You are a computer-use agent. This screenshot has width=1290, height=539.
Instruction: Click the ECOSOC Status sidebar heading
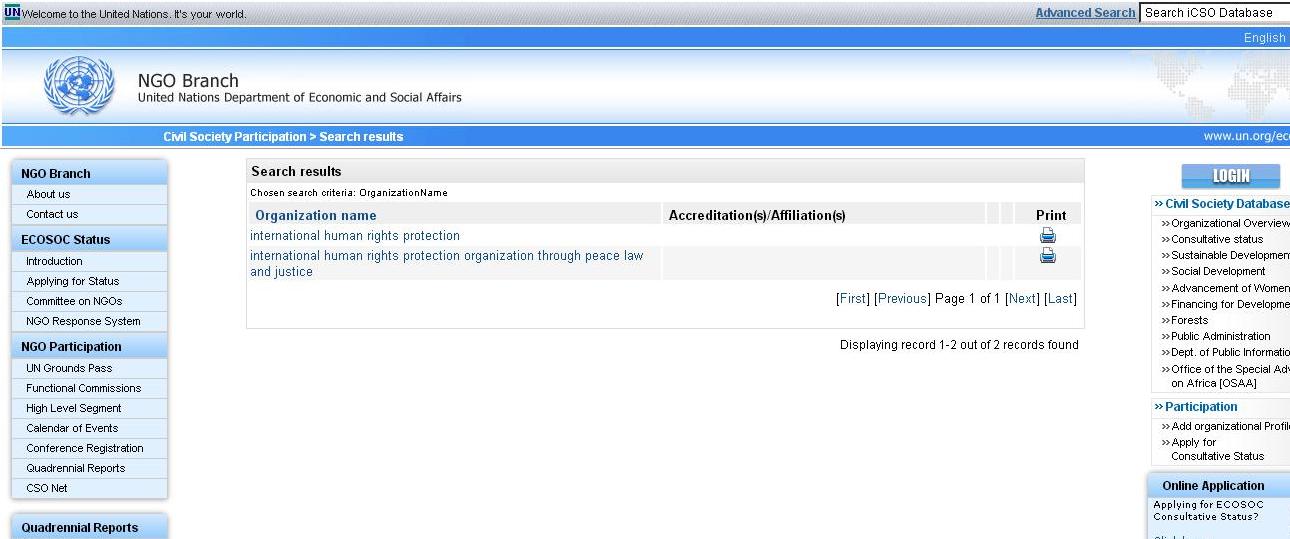click(66, 240)
